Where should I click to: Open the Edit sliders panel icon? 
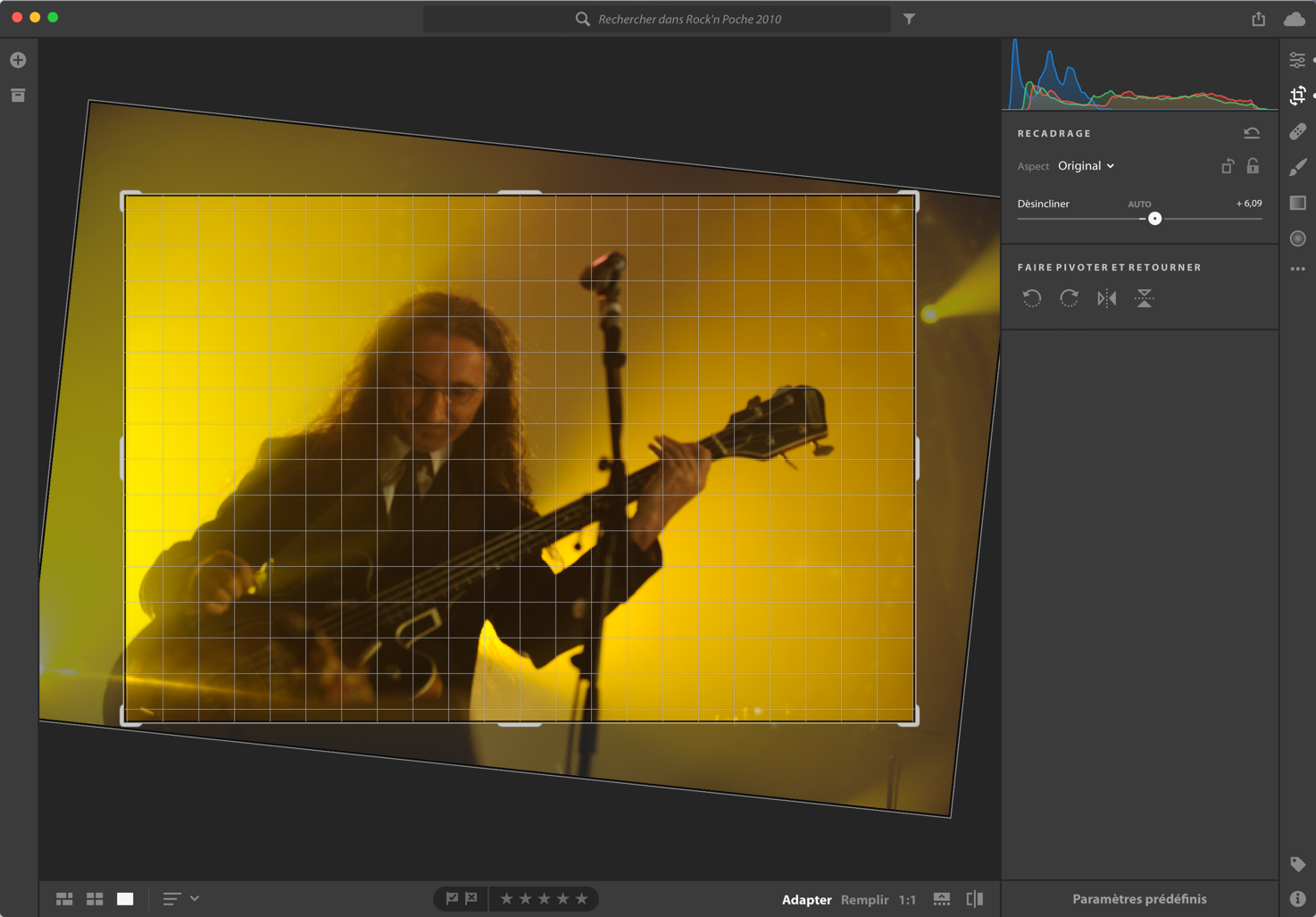tap(1297, 60)
